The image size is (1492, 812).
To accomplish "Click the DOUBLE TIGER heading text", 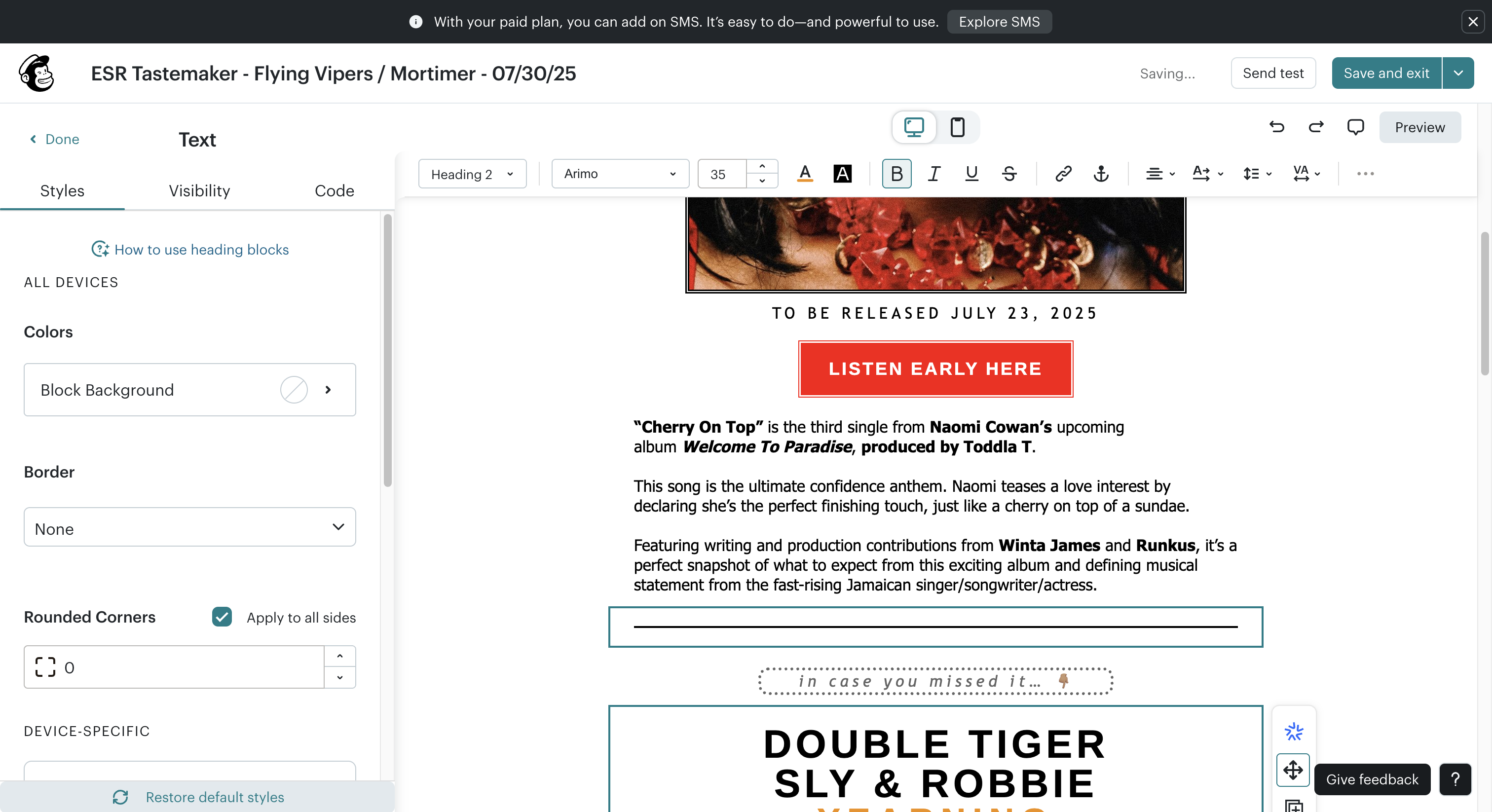I will pos(935,743).
